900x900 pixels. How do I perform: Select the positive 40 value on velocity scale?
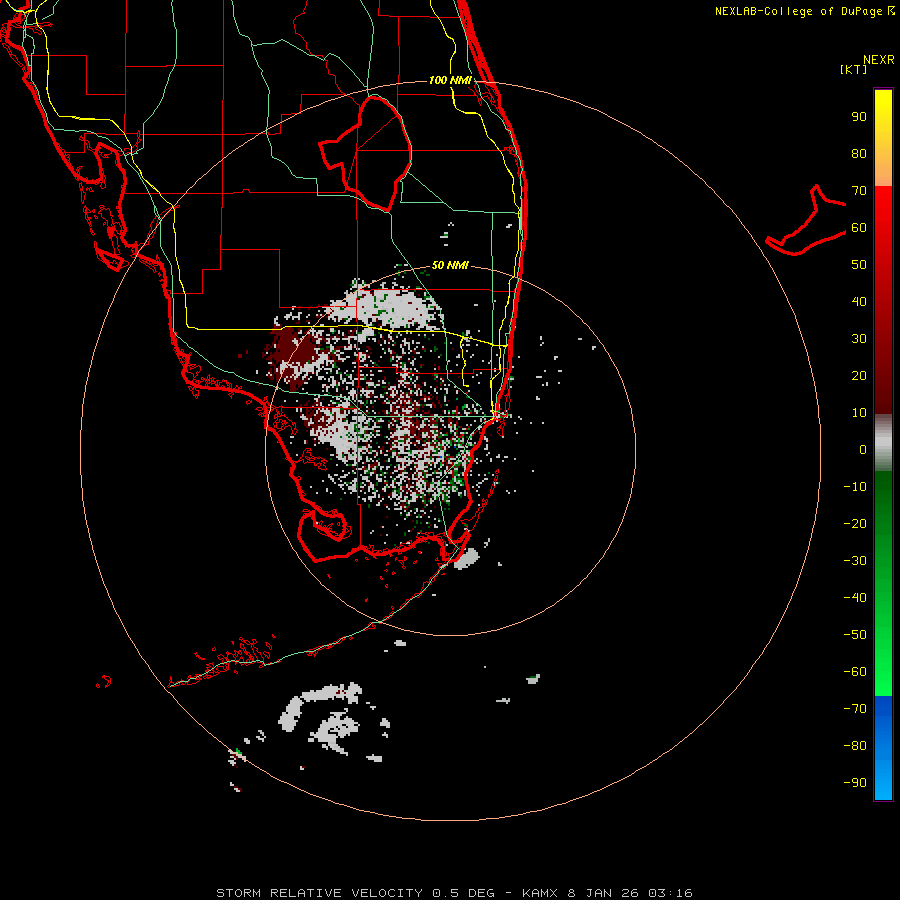click(859, 302)
